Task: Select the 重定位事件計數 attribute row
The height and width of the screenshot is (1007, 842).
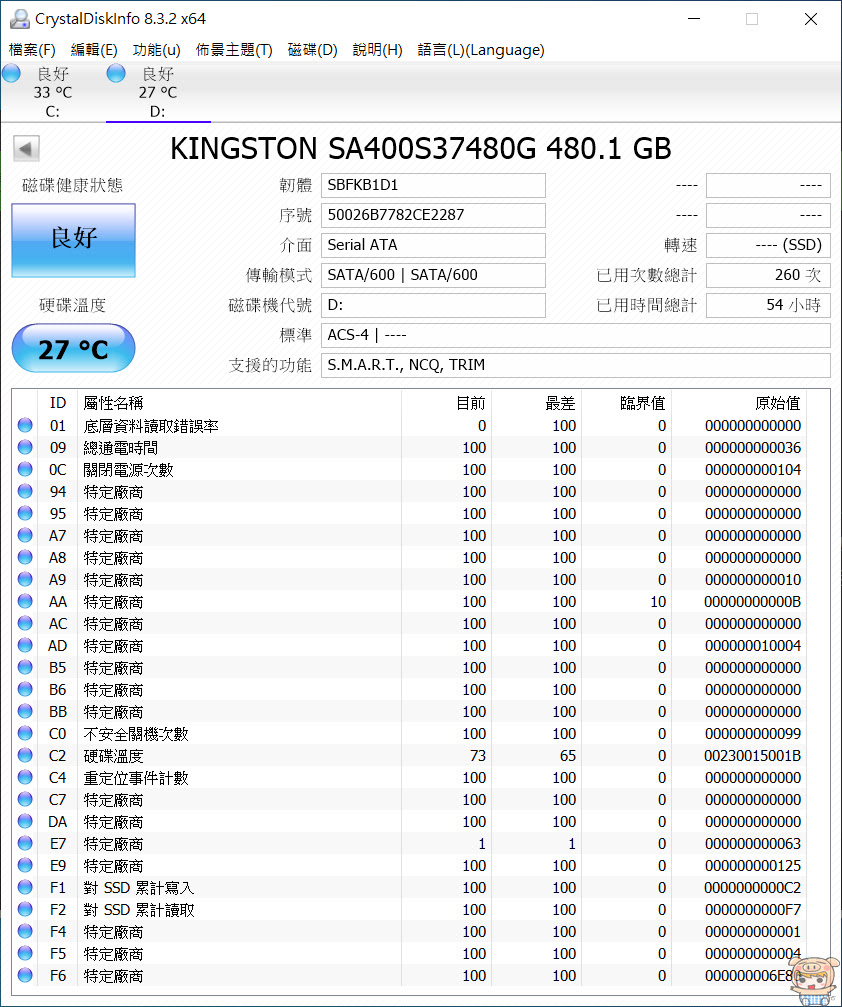Action: pos(409,777)
